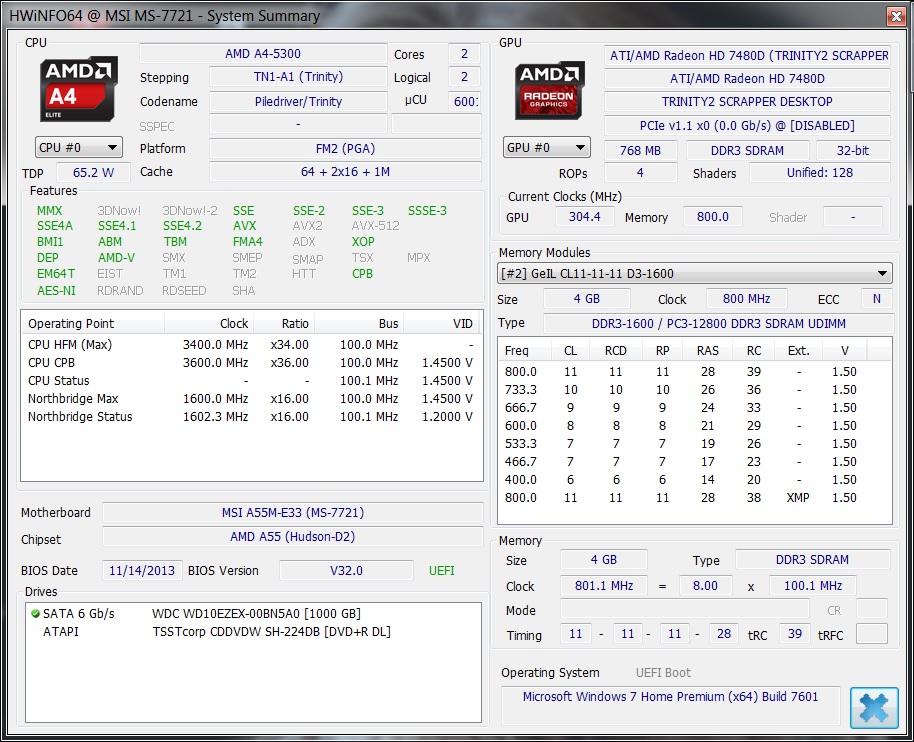Screen dimensions: 914x742
Task: Click the GPU memory clock 800.0 value
Action: [x=712, y=216]
